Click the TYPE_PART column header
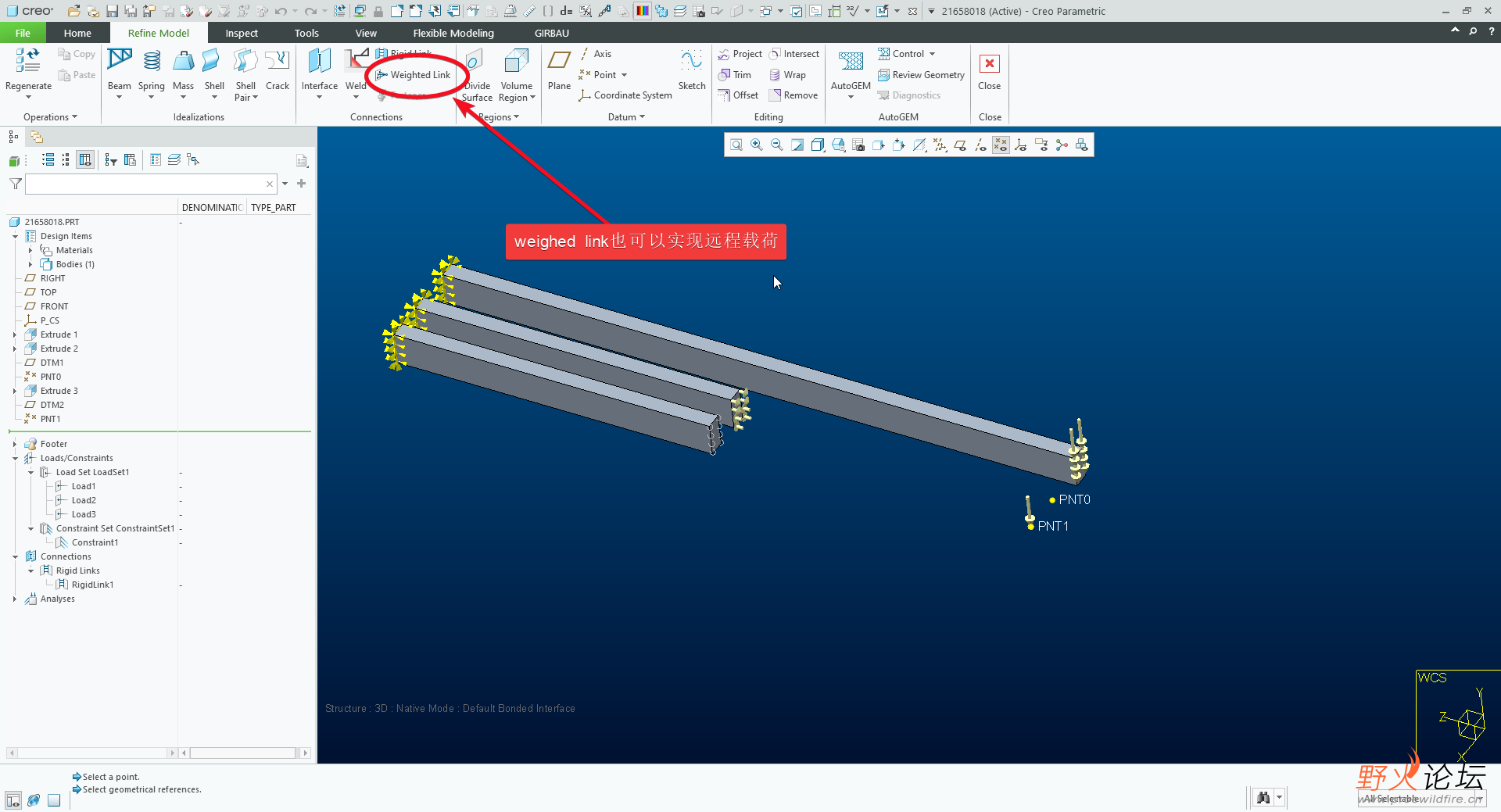 pyautogui.click(x=274, y=208)
